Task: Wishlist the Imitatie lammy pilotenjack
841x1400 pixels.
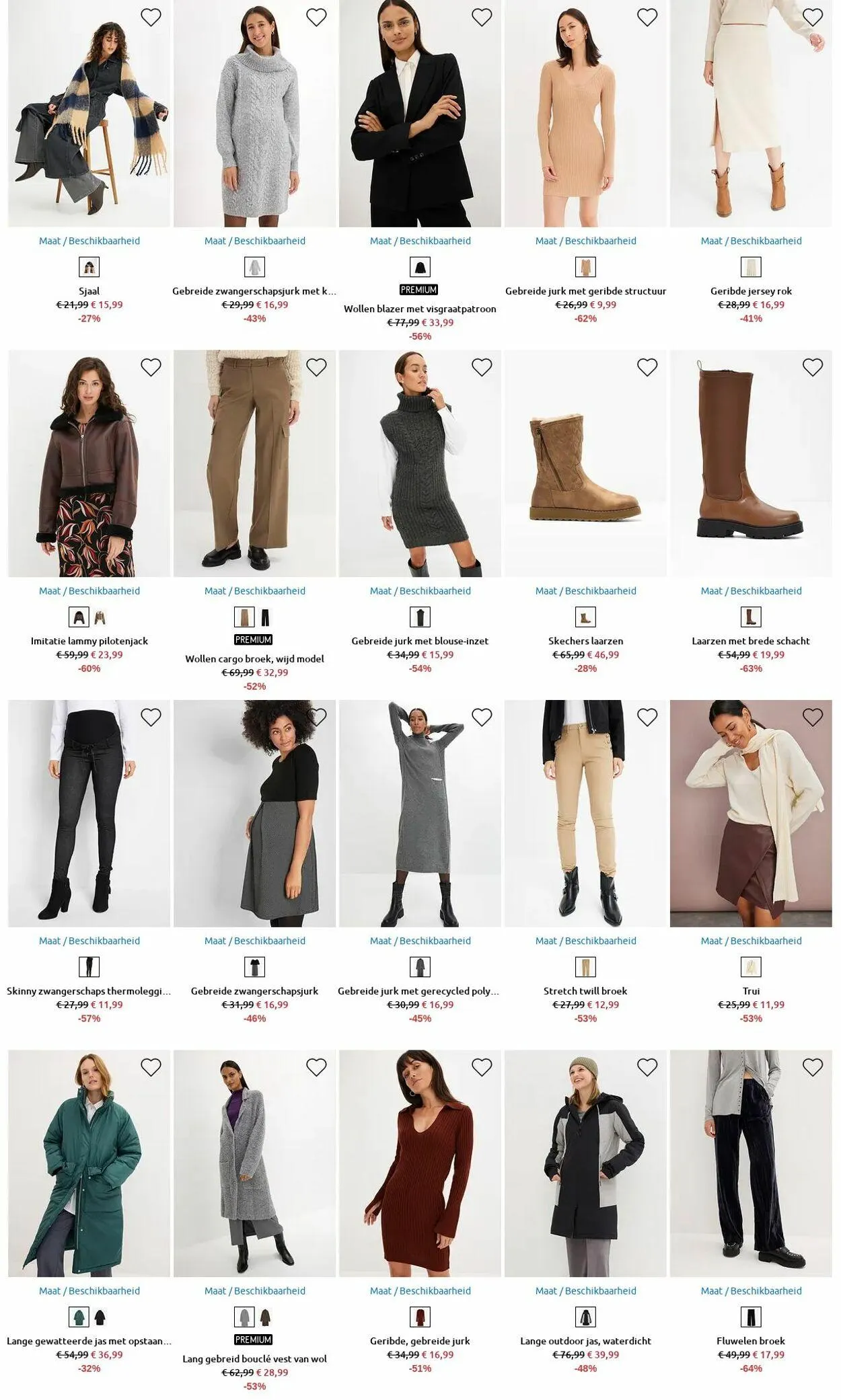Action: 151,367
